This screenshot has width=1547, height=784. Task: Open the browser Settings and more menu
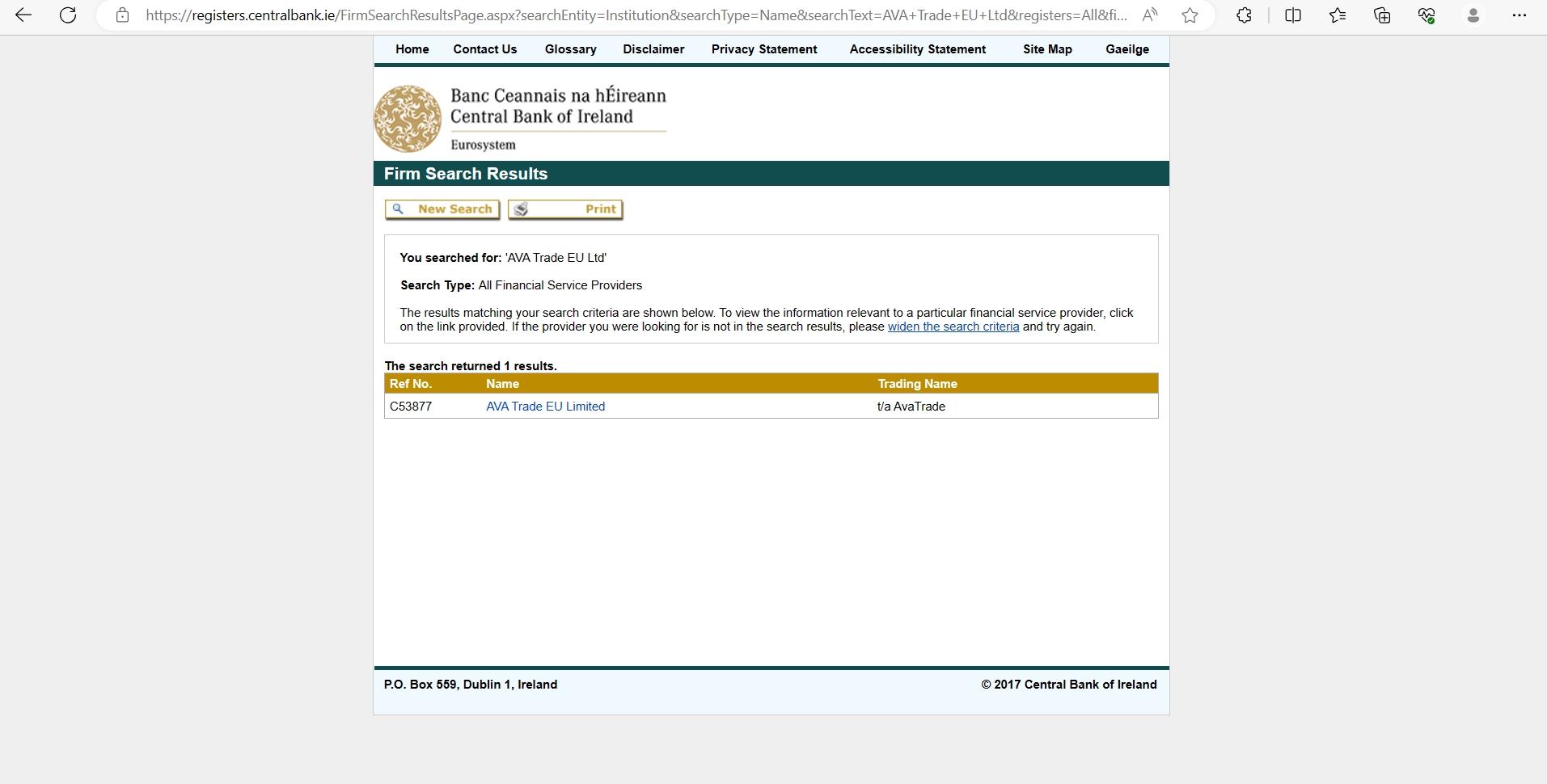pos(1519,15)
